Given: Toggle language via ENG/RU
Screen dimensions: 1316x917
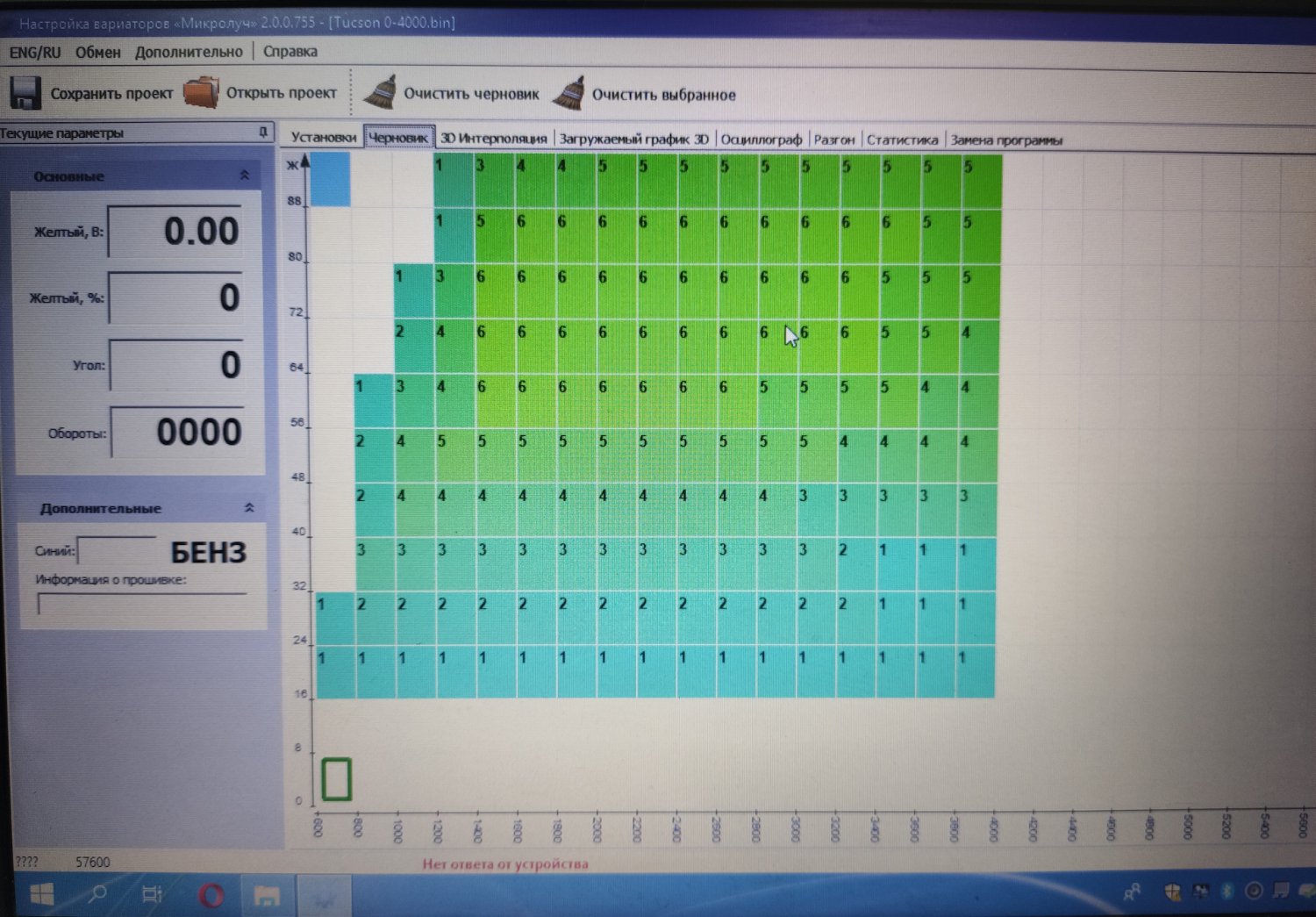Looking at the screenshot, I should [x=35, y=53].
